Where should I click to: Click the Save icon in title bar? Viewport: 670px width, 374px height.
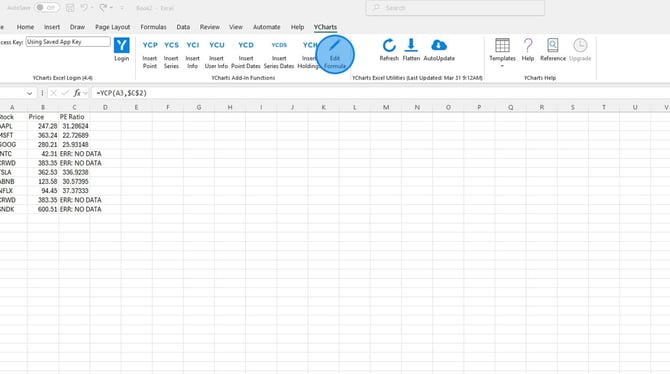pos(70,8)
